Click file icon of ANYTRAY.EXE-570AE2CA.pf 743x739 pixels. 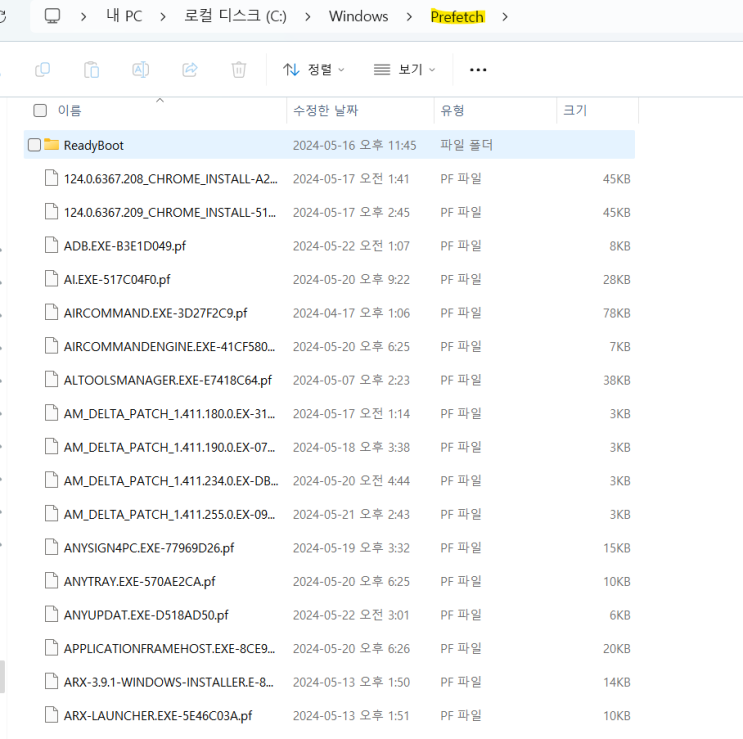[x=52, y=580]
